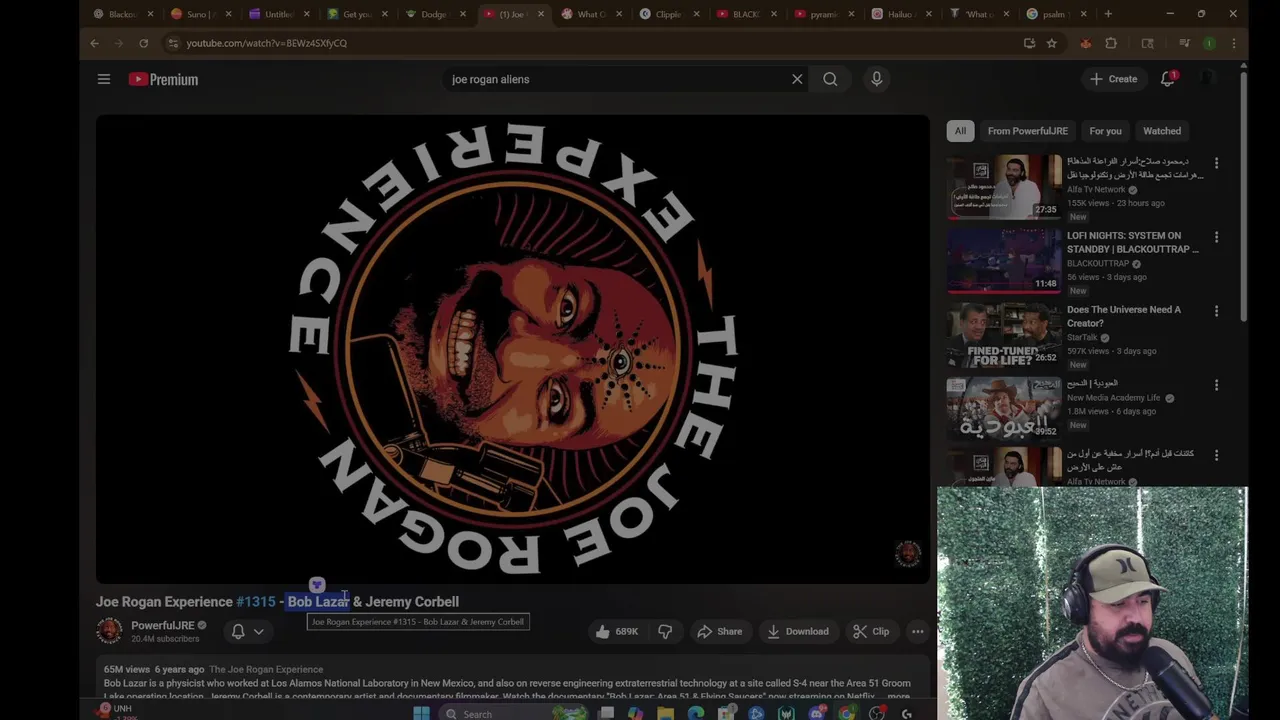Click the main video player

point(512,349)
